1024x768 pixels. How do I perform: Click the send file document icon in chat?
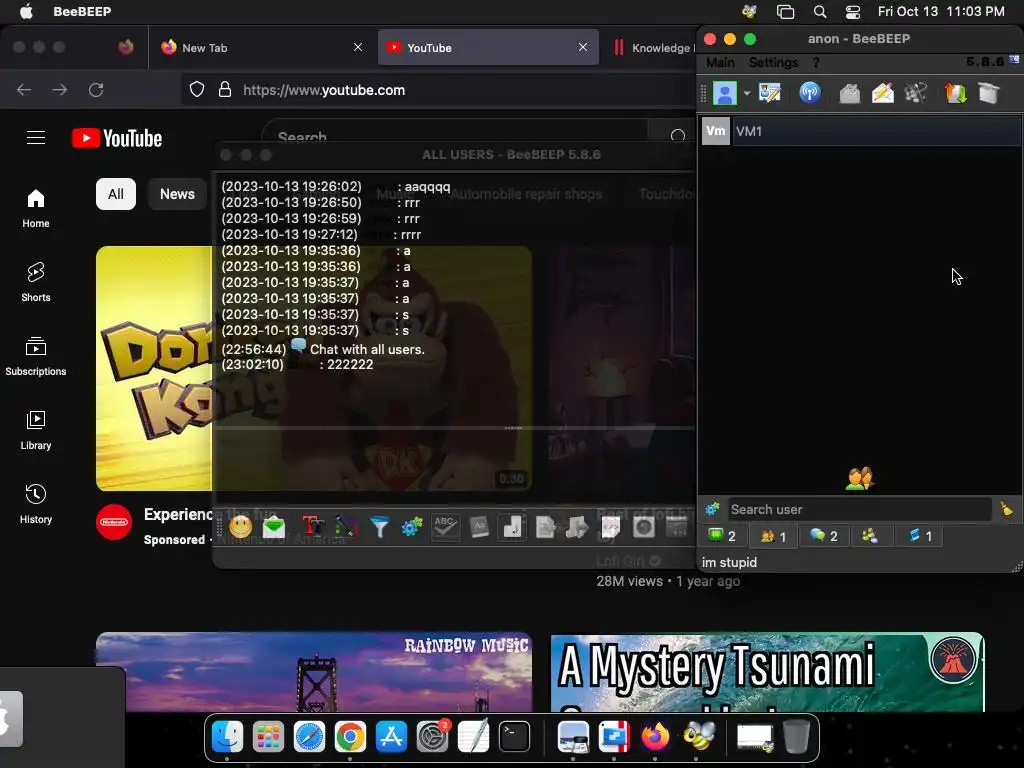click(545, 526)
